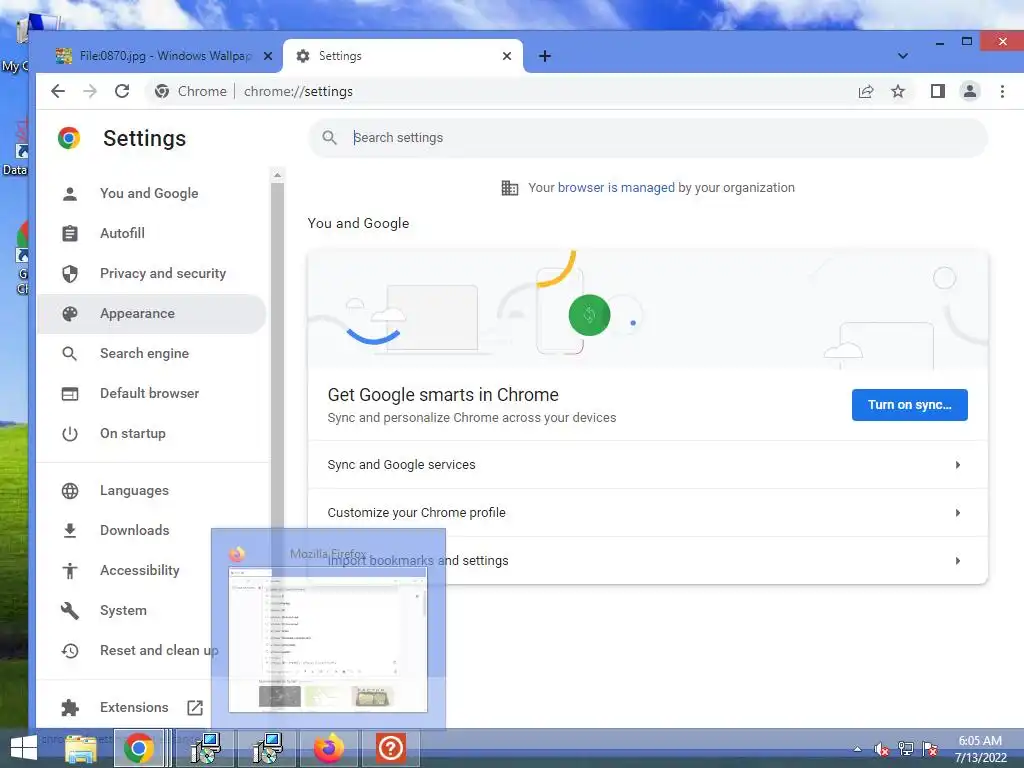The width and height of the screenshot is (1024, 768).
Task: Open the profile avatar icon
Action: 970,91
